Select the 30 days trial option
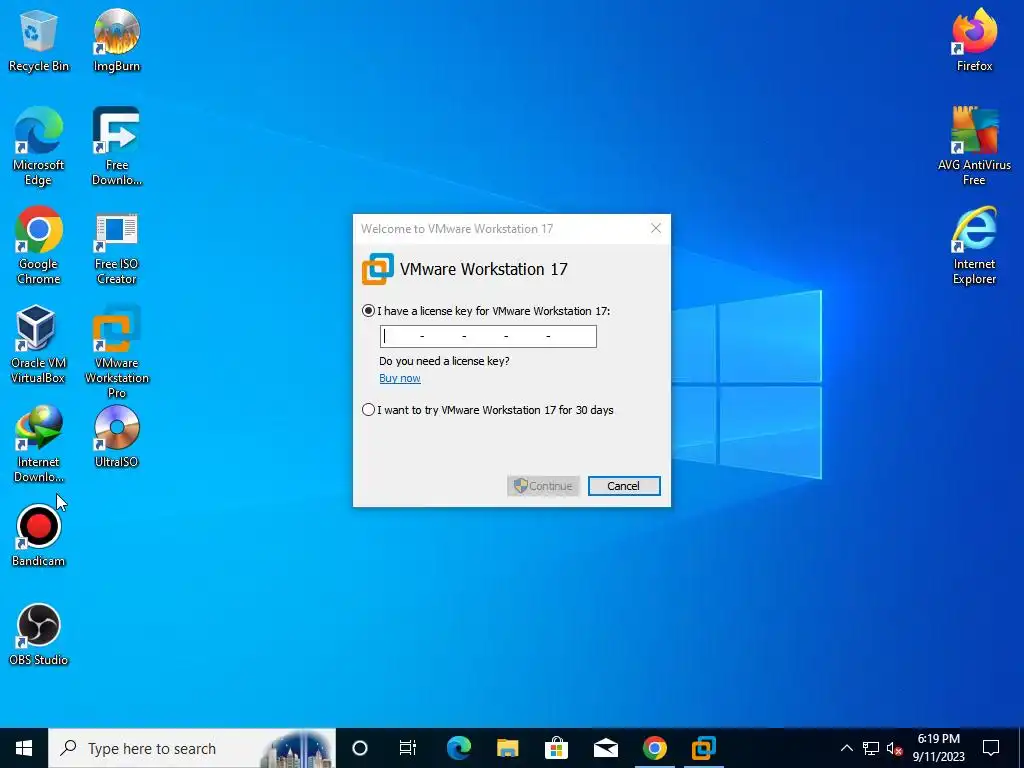Screen dimensions: 1024x768 point(368,410)
